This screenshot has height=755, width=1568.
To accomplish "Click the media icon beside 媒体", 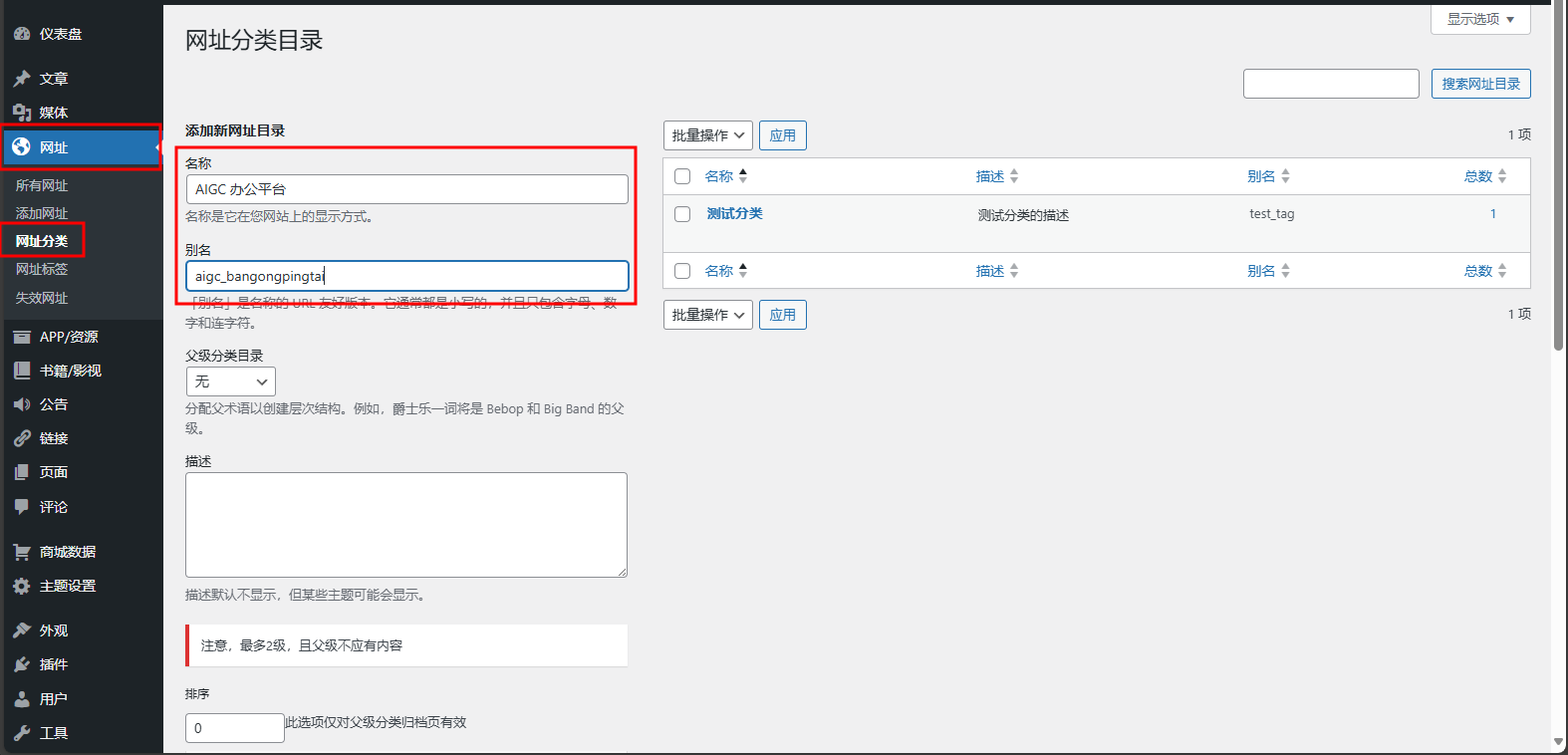I will tap(22, 113).
